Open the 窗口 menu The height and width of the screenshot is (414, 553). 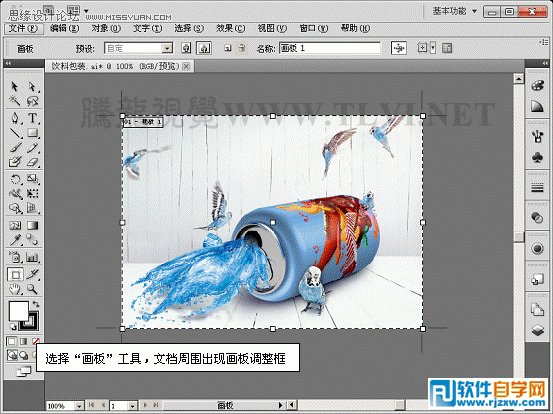click(x=314, y=28)
